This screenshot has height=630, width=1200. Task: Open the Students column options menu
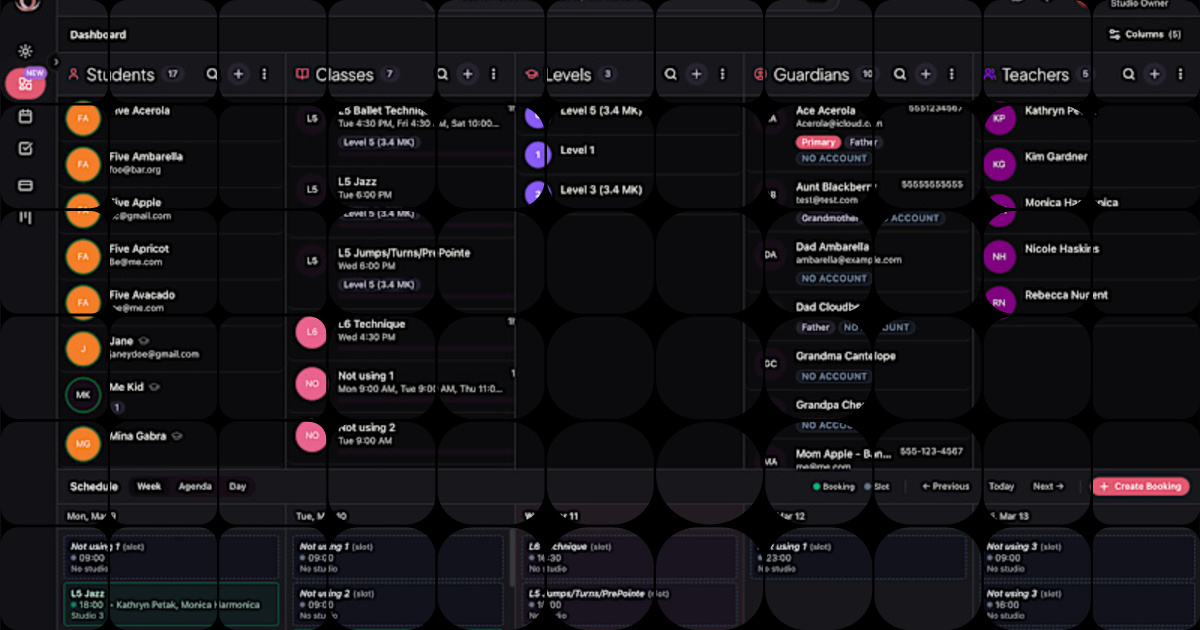point(265,74)
